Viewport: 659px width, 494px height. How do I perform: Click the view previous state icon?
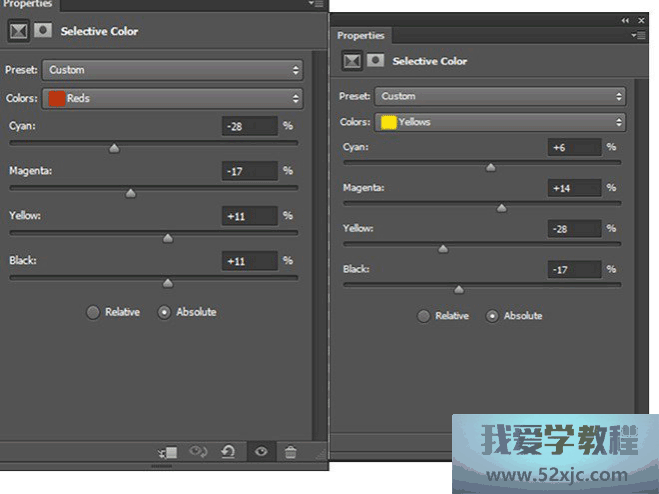[198, 452]
